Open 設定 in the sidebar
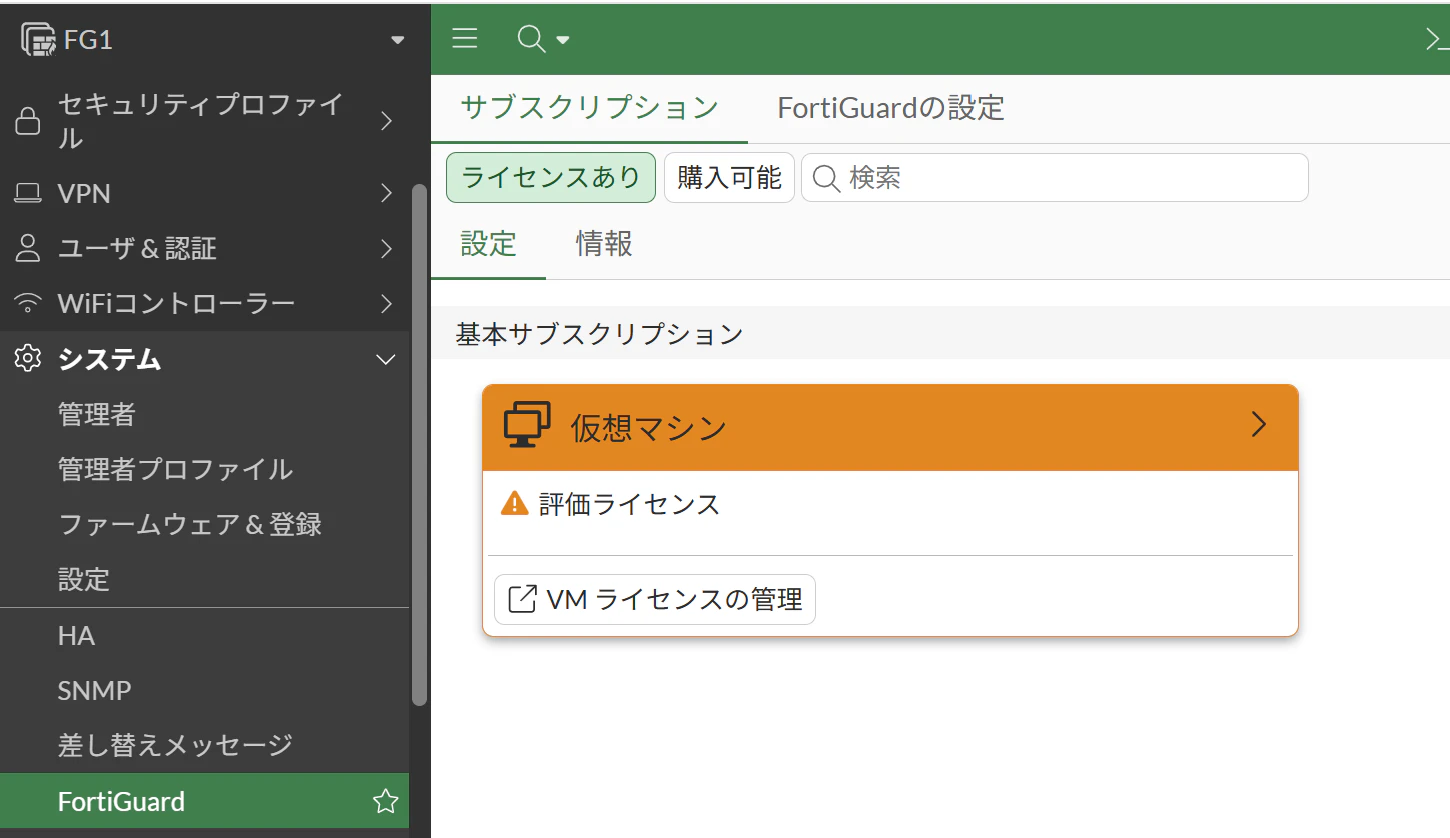 click(84, 579)
